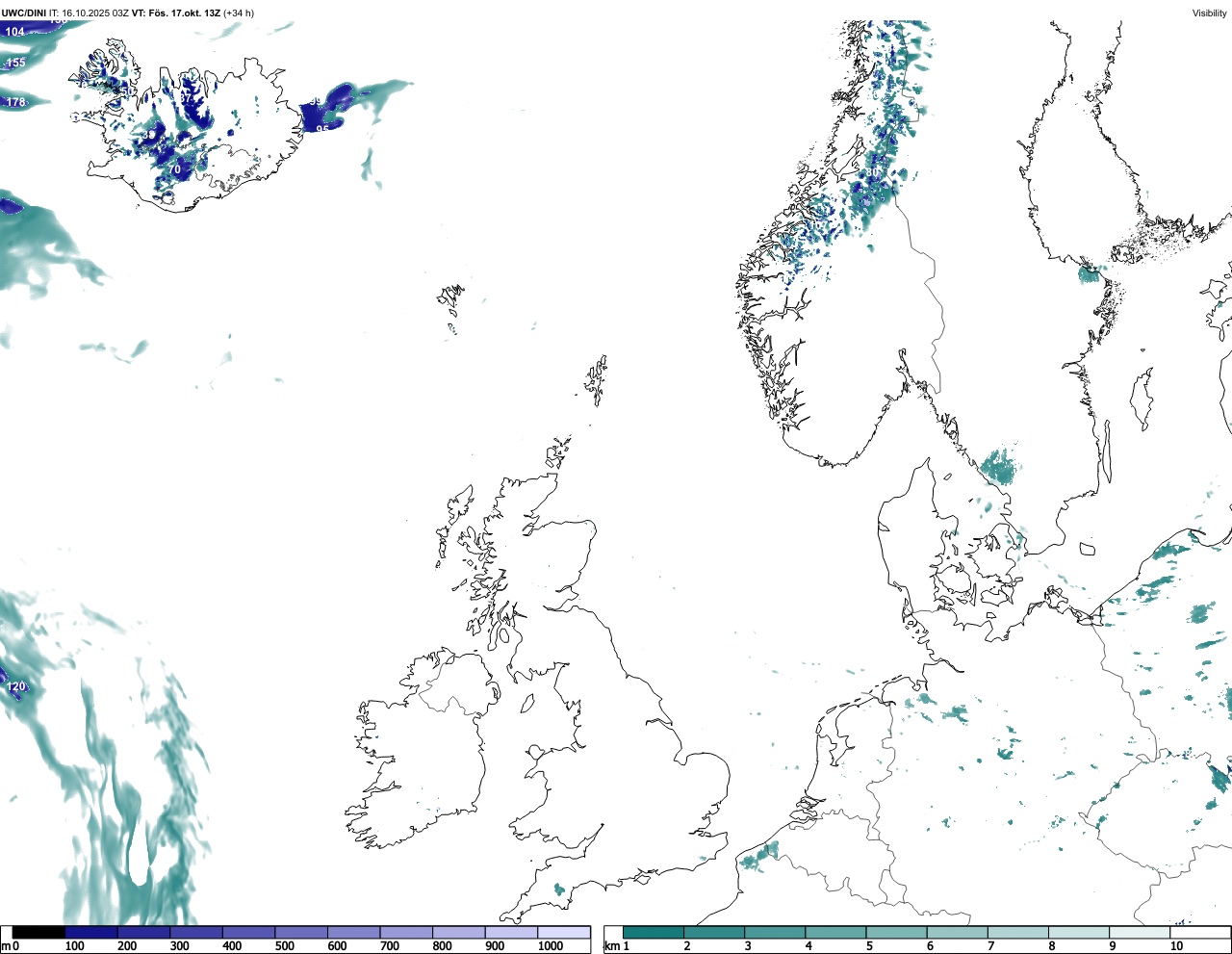Click the 7–8 km legend swatch
This screenshot has width=1232, height=954.
[x=1017, y=932]
